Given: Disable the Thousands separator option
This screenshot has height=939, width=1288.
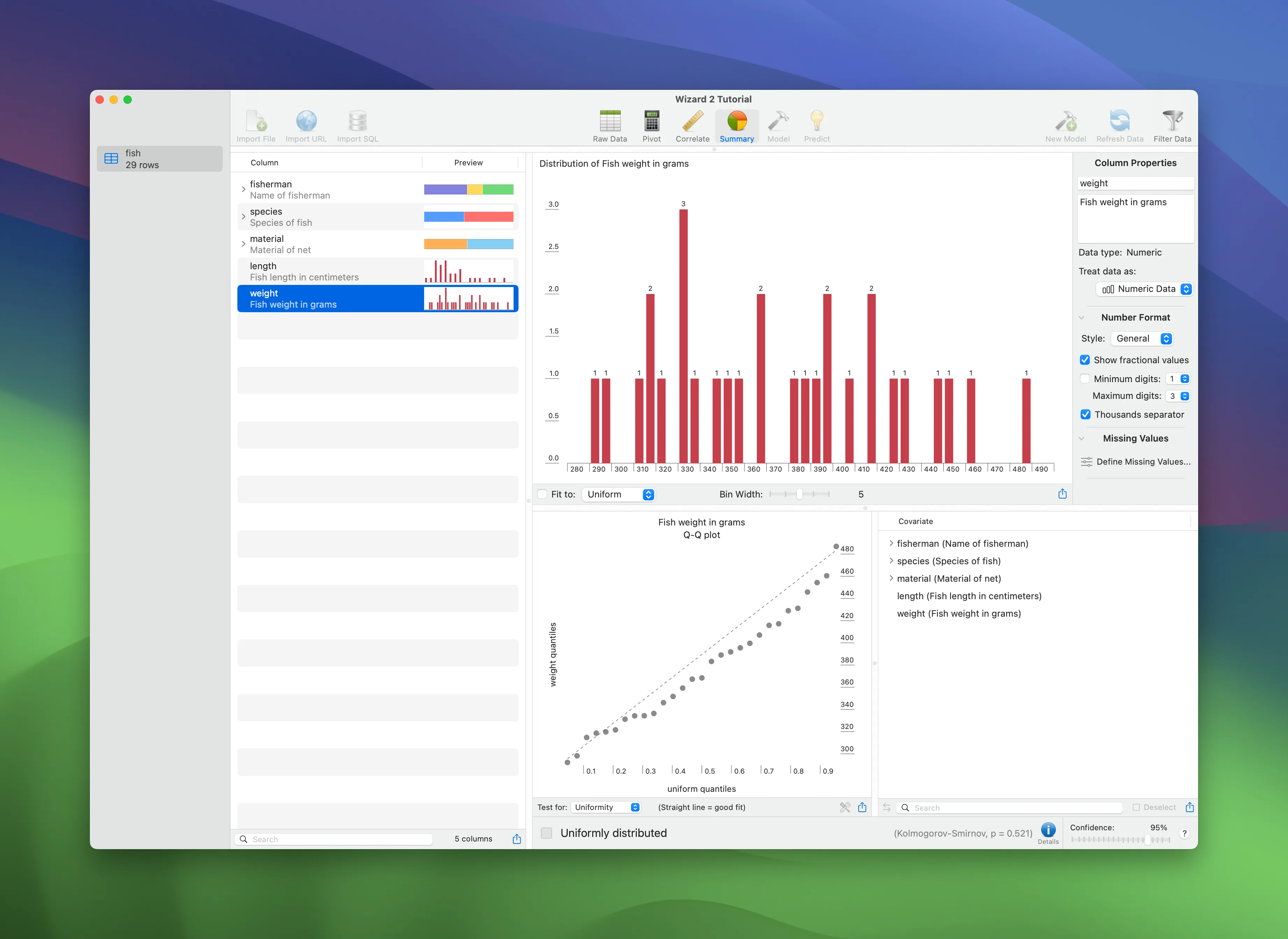Looking at the screenshot, I should coord(1086,414).
